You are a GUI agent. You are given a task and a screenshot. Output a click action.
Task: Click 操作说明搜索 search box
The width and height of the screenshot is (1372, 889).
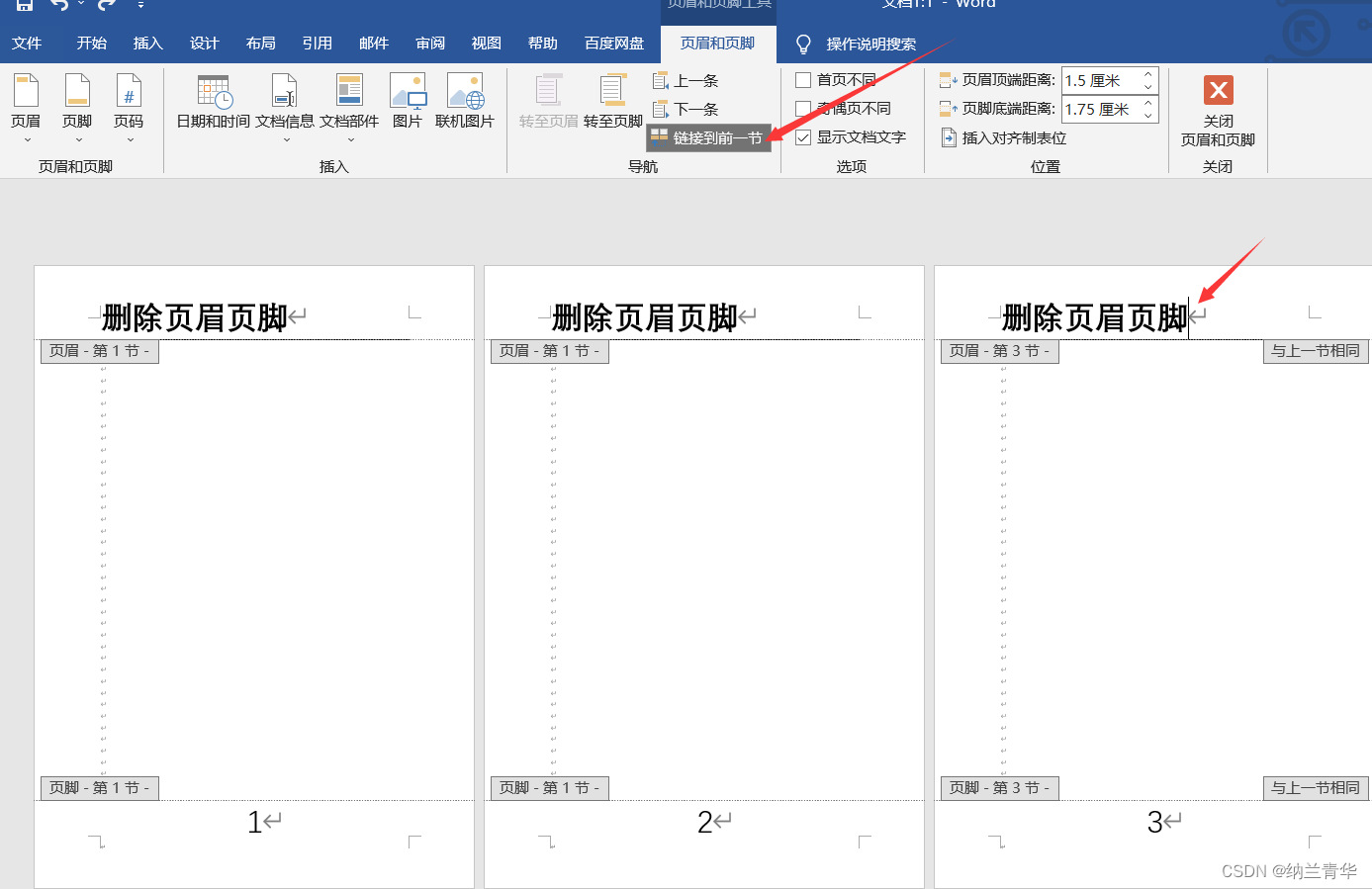point(871,44)
